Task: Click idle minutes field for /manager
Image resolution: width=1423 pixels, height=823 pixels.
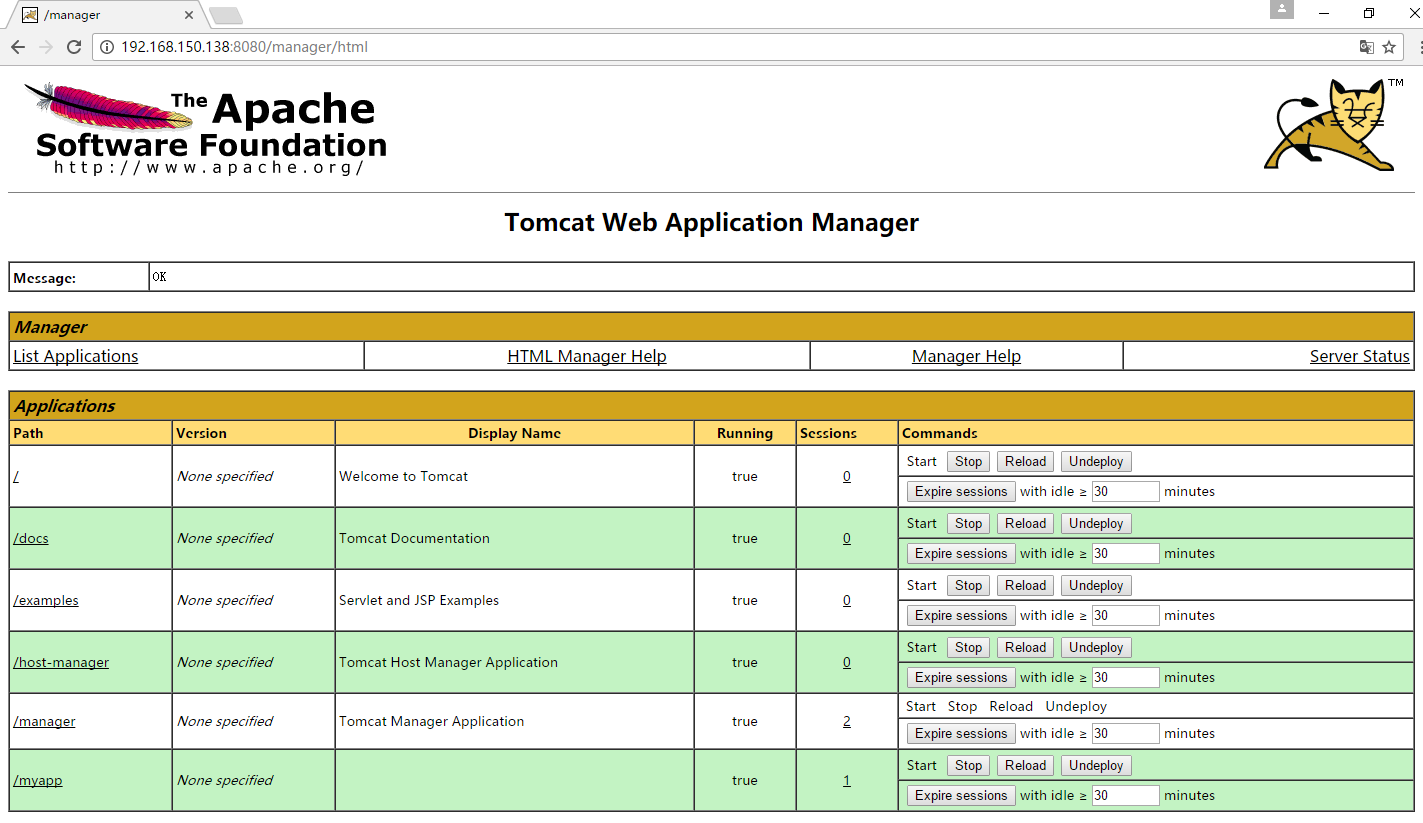Action: click(x=1125, y=733)
